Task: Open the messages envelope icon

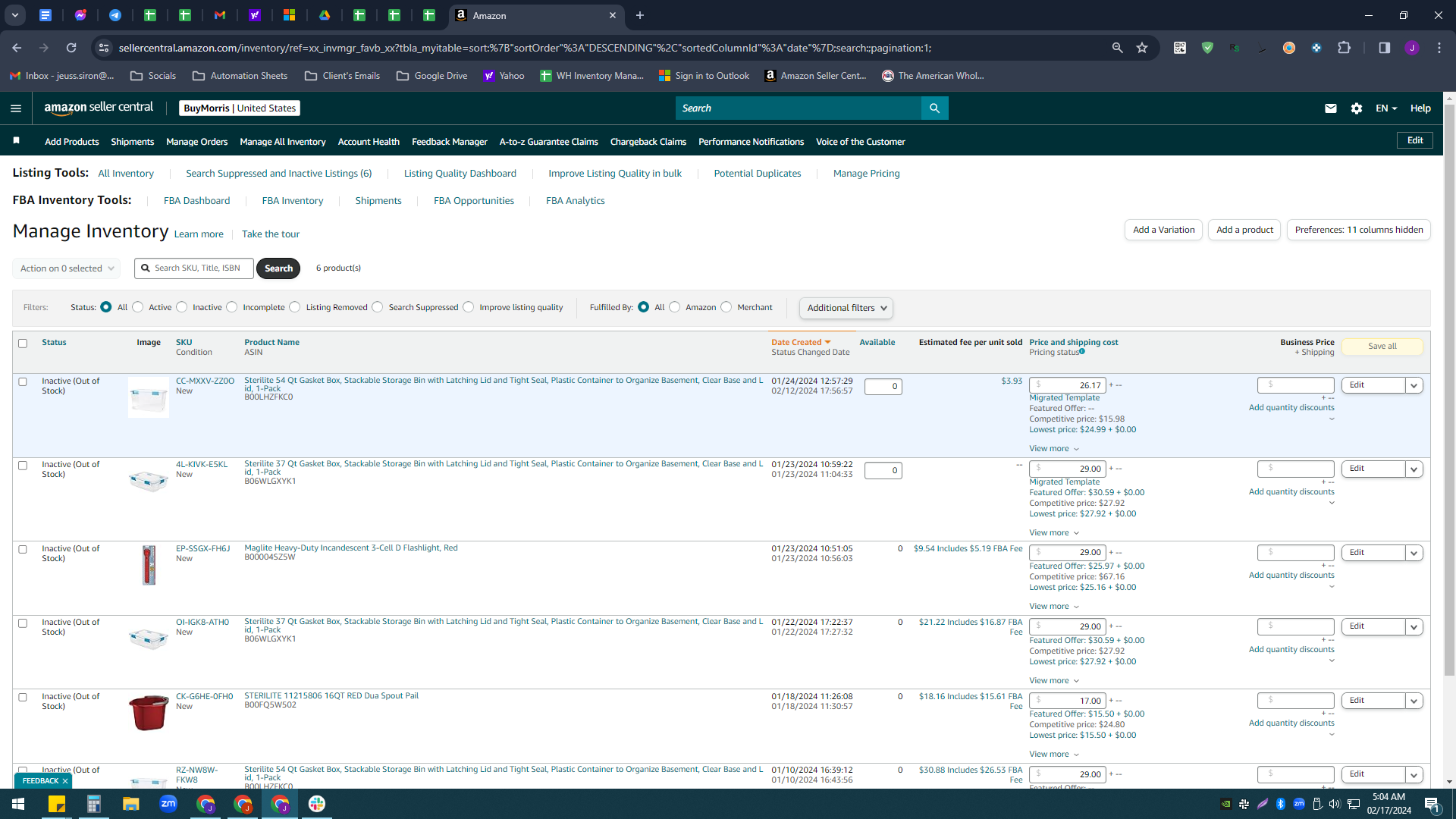Action: (1330, 108)
